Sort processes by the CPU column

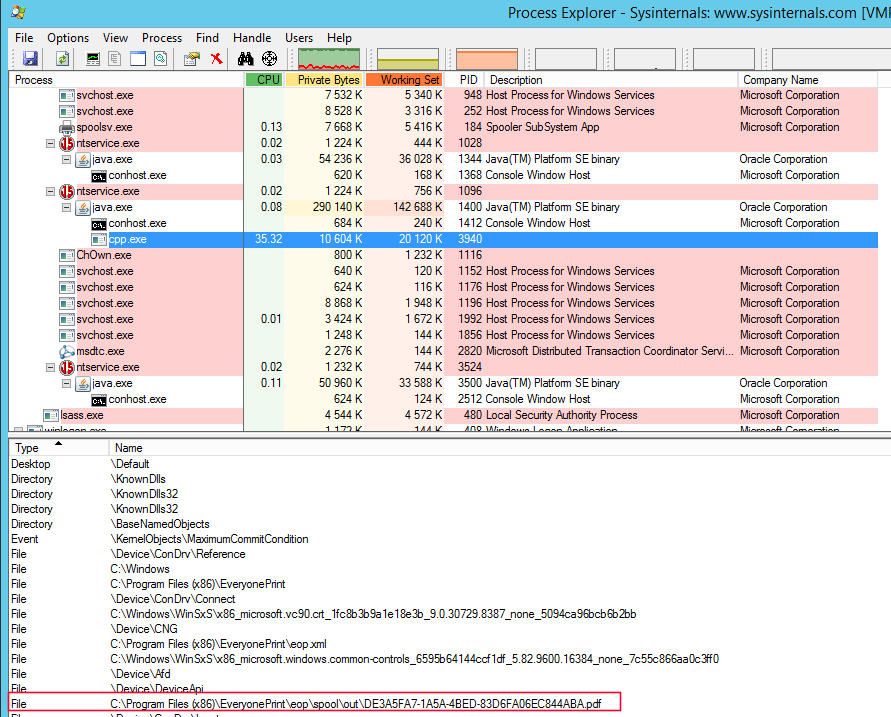coord(264,79)
